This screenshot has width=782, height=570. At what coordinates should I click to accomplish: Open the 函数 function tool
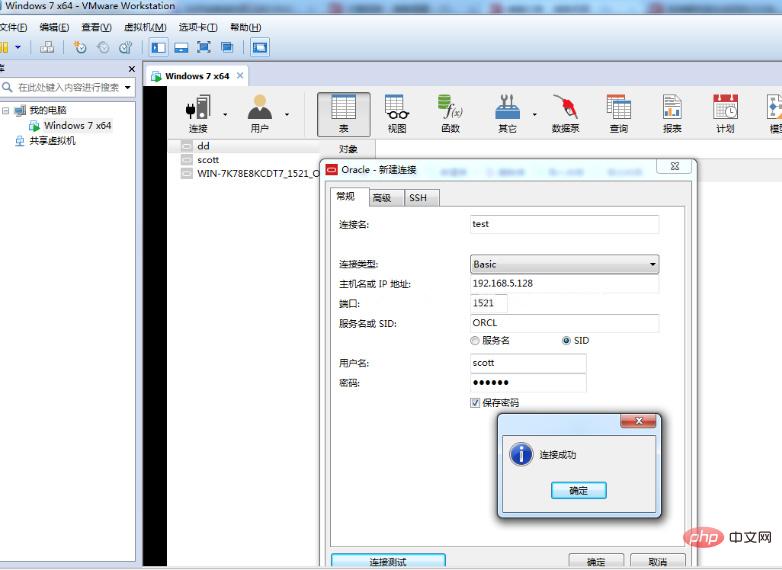coord(450,114)
